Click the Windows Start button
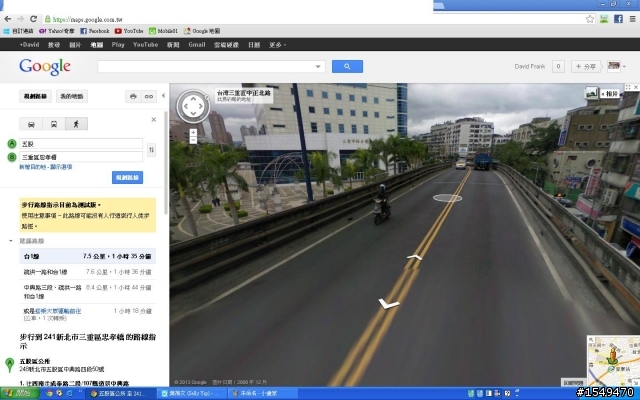 pyautogui.click(x=19, y=393)
